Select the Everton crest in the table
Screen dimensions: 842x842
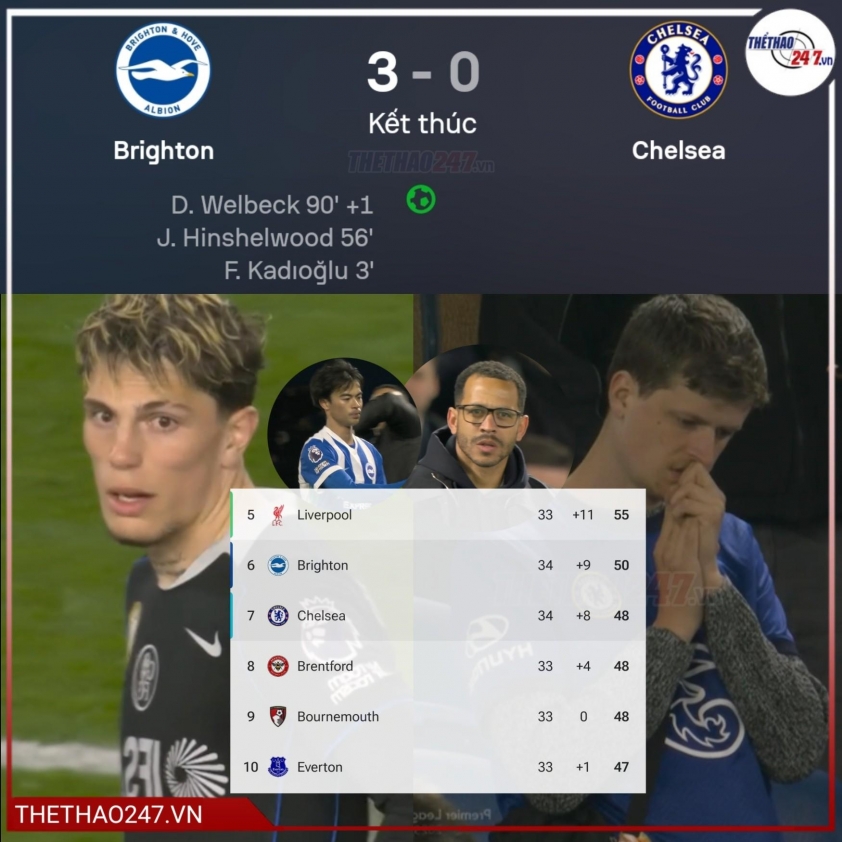[x=278, y=767]
